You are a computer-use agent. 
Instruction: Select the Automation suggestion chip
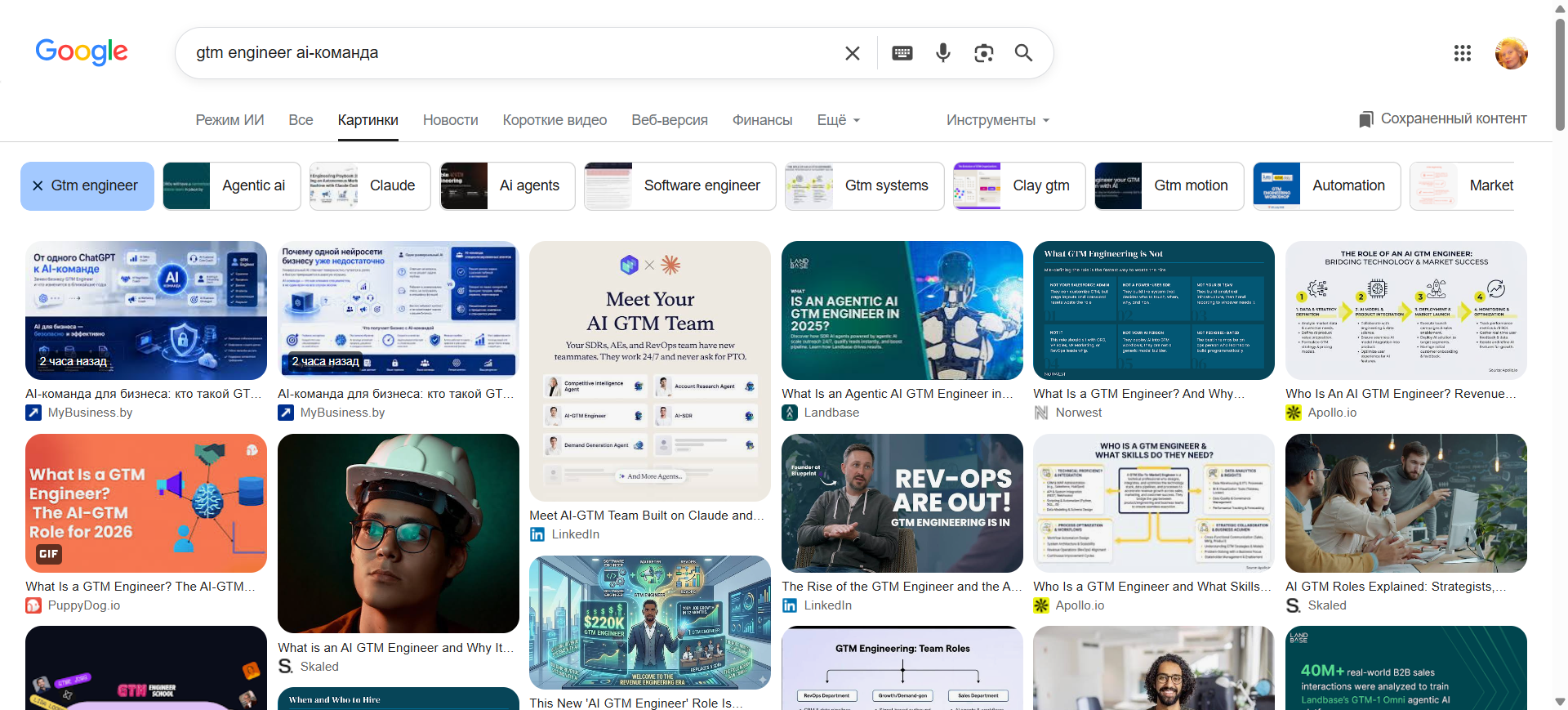pos(1326,185)
